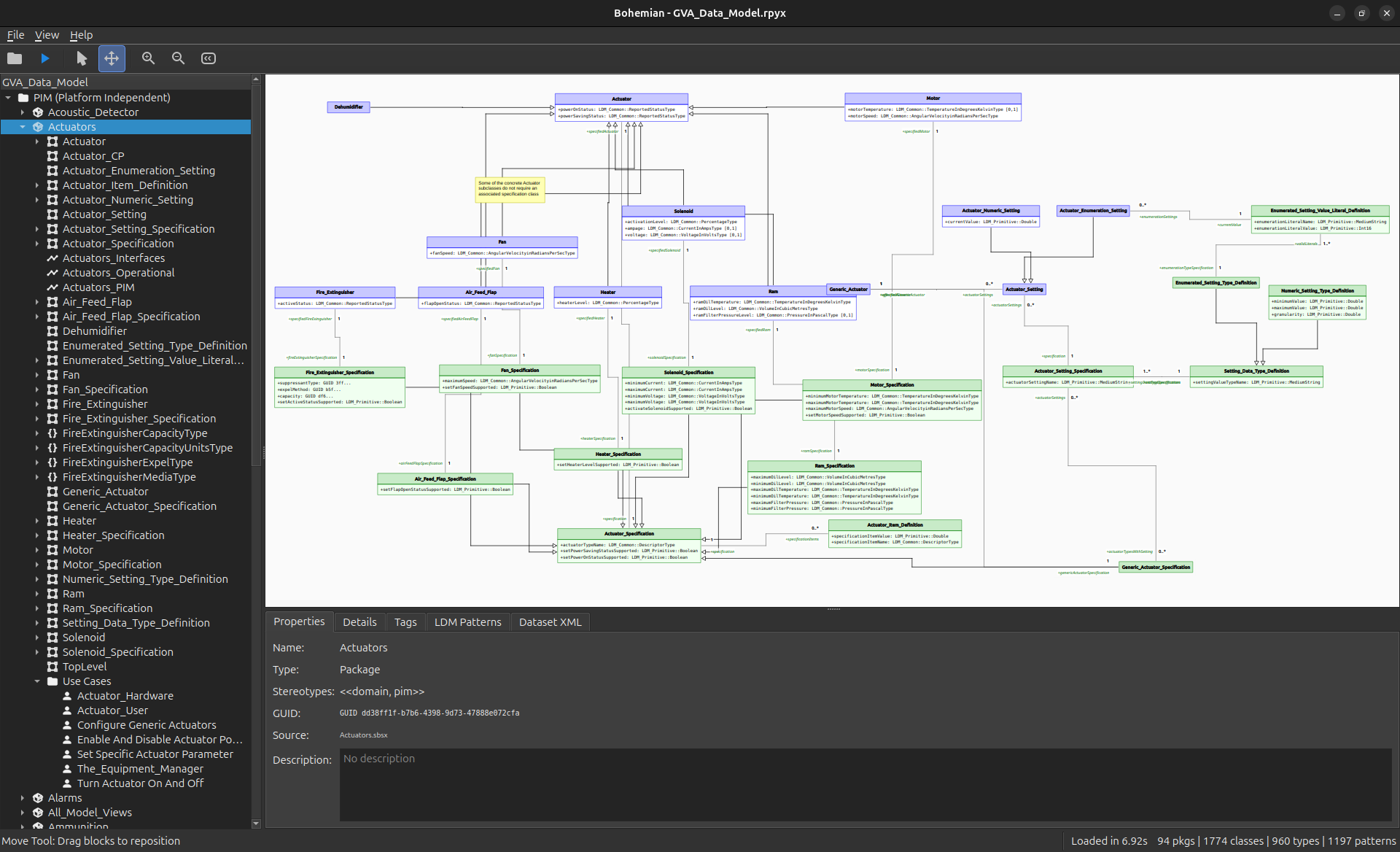This screenshot has height=852, width=1400.
Task: Switch to the Dataset XML tab
Action: (549, 621)
